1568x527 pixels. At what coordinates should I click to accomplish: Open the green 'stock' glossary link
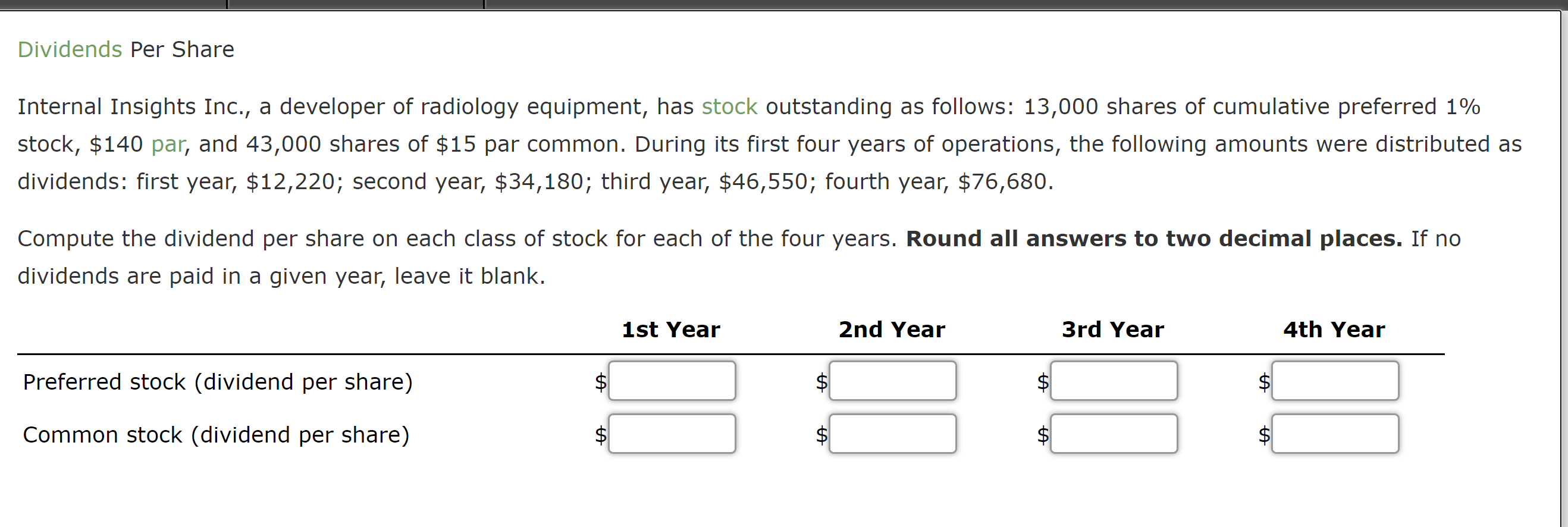pos(729,106)
